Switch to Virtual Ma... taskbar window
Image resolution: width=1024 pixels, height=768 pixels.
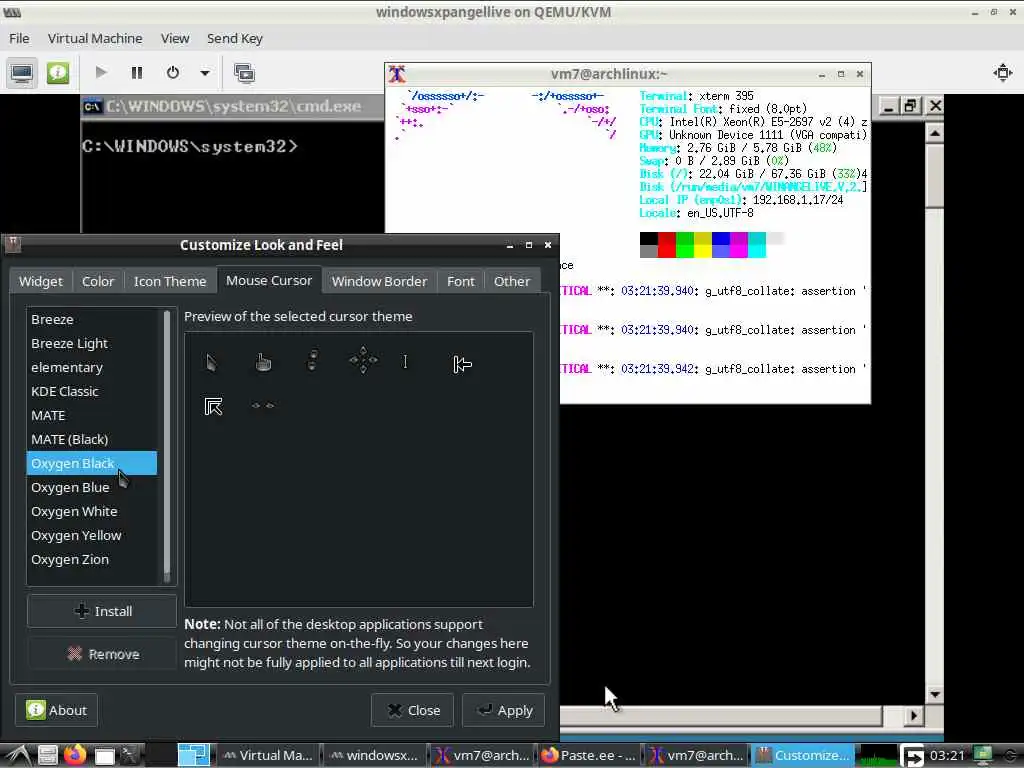[x=267, y=756]
